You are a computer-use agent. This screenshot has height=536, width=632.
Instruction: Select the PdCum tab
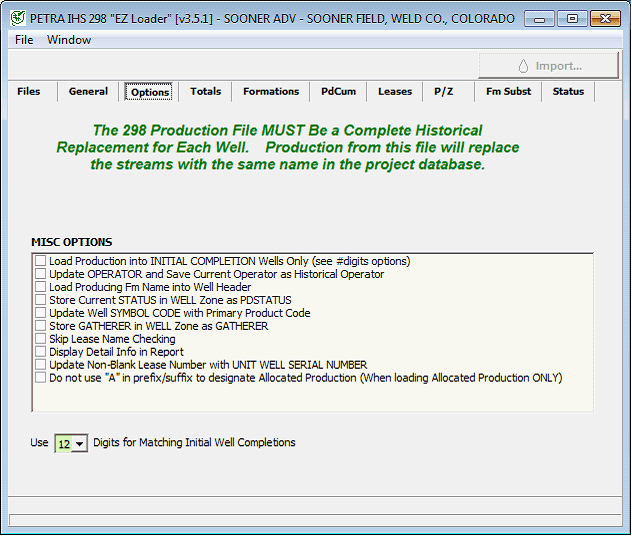click(x=338, y=91)
